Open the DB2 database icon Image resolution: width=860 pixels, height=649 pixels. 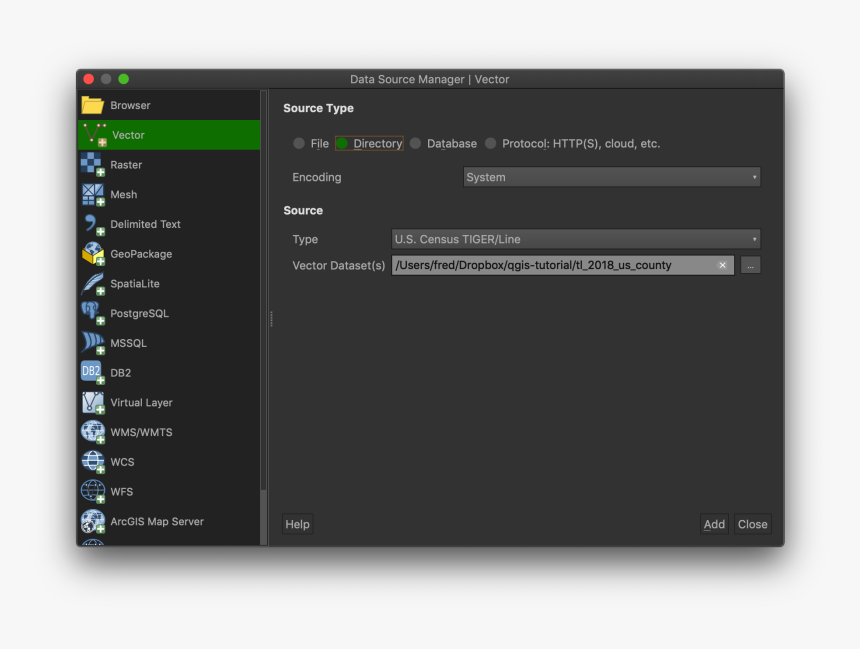pos(93,373)
